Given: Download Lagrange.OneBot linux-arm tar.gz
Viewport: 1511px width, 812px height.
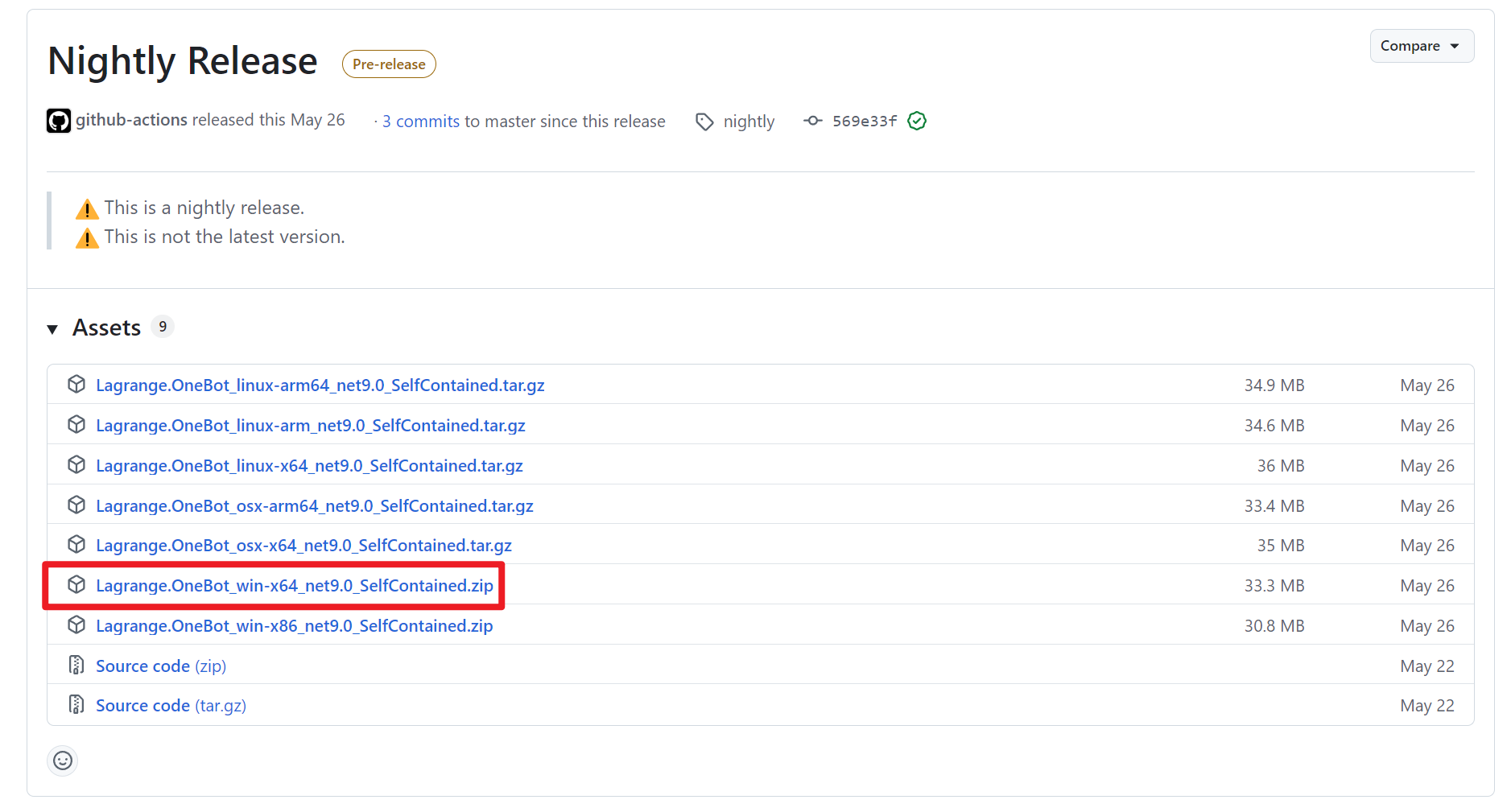Looking at the screenshot, I should pos(310,426).
